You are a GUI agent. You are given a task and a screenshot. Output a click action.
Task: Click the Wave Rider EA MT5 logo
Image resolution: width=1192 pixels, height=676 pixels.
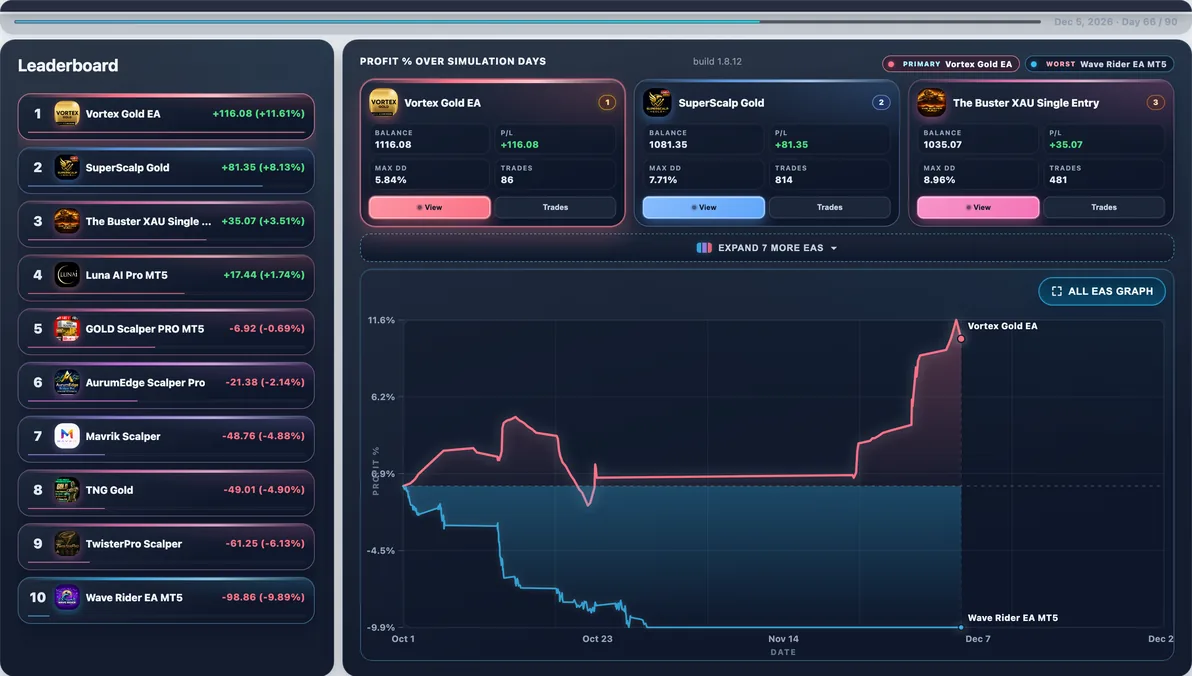[x=67, y=598]
